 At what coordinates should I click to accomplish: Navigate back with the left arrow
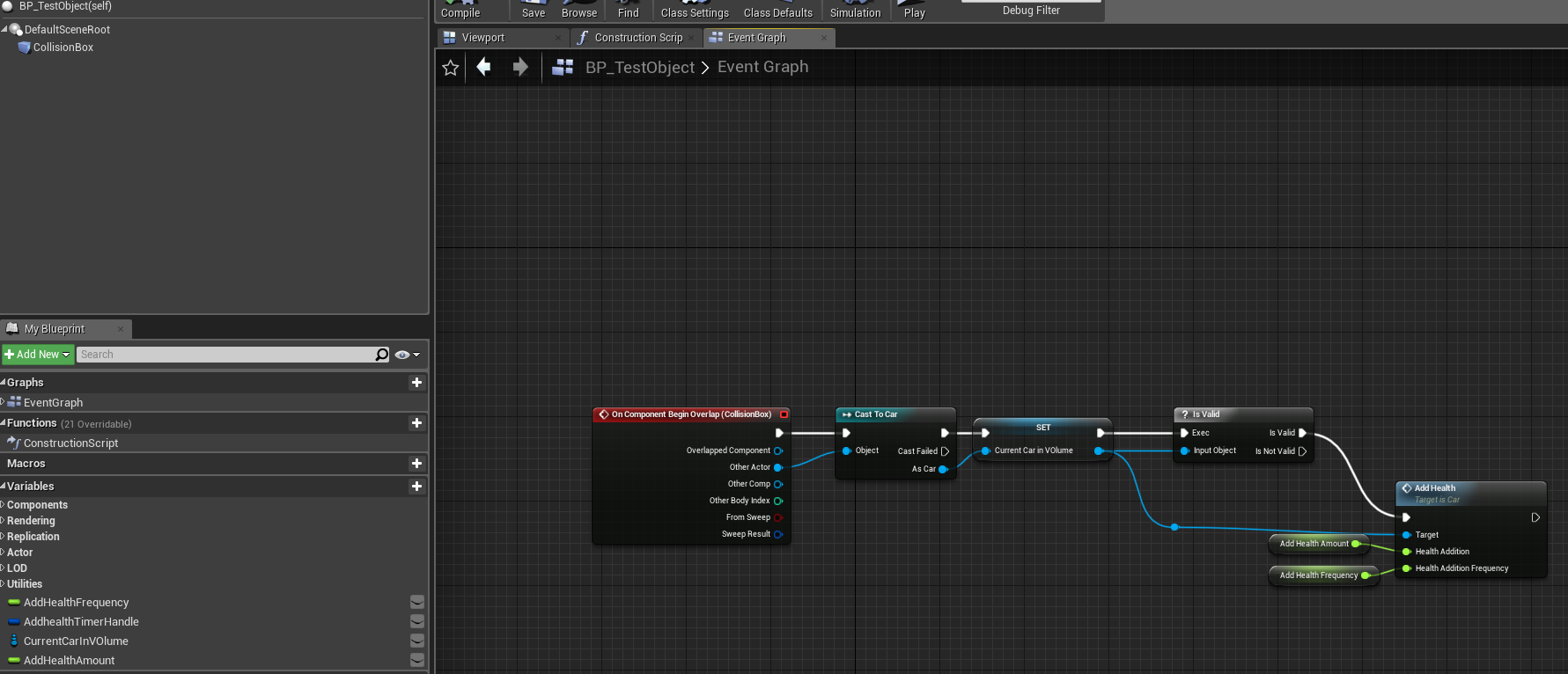(x=483, y=67)
